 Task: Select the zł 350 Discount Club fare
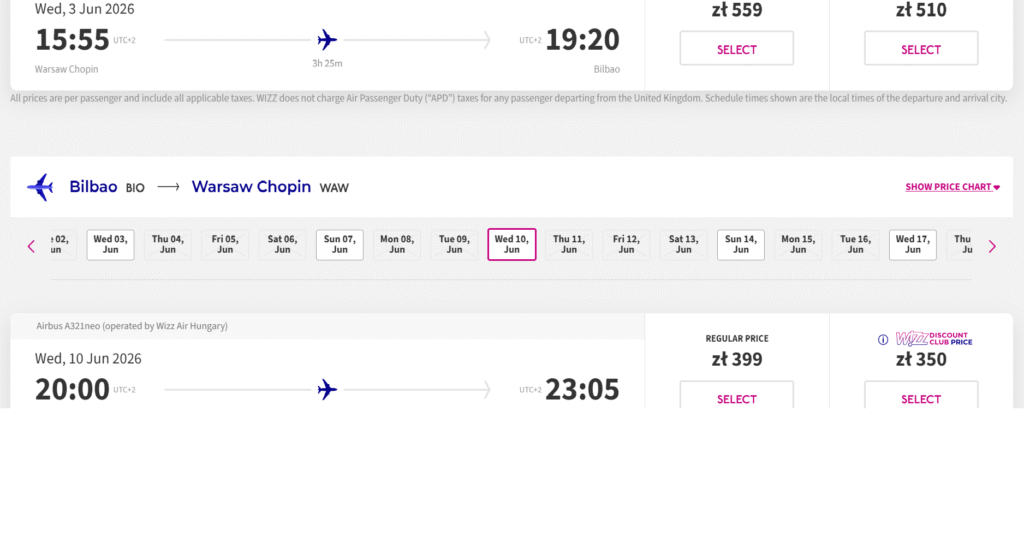(921, 398)
